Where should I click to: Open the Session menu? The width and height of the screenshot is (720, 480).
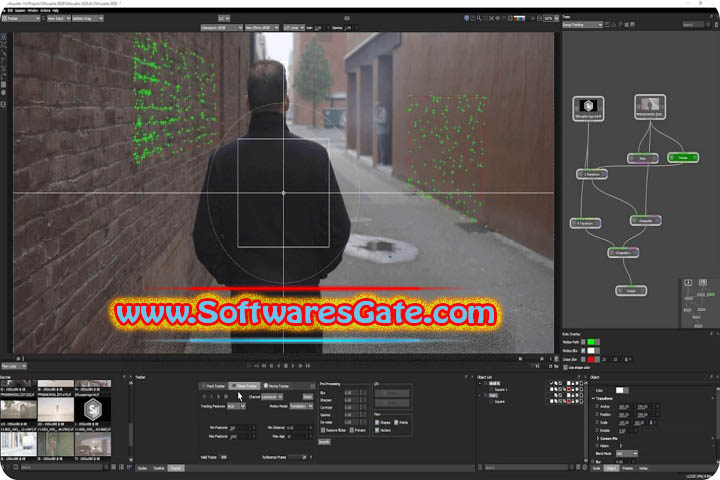(x=20, y=10)
